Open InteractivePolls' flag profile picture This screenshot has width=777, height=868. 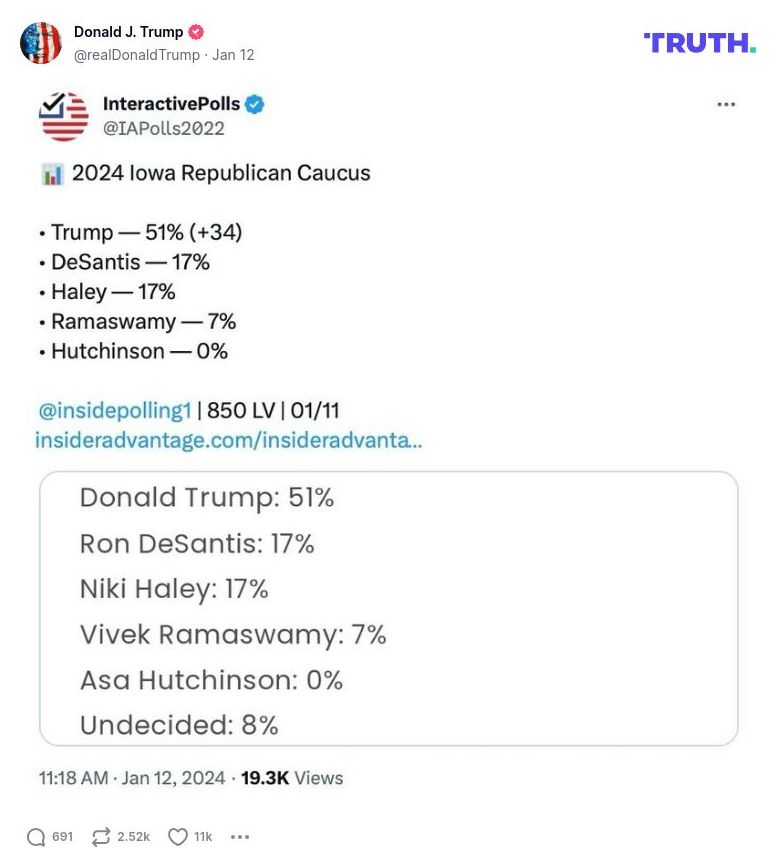click(63, 116)
